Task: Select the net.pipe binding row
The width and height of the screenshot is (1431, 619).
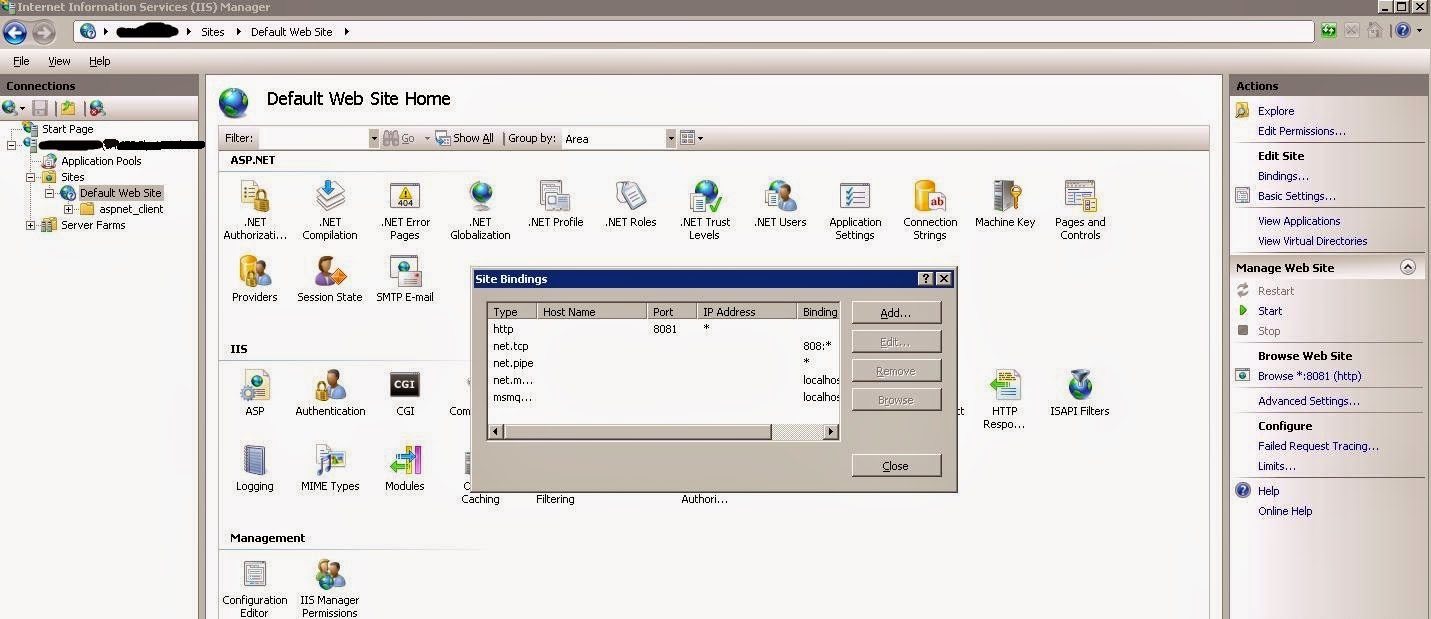Action: click(x=663, y=363)
